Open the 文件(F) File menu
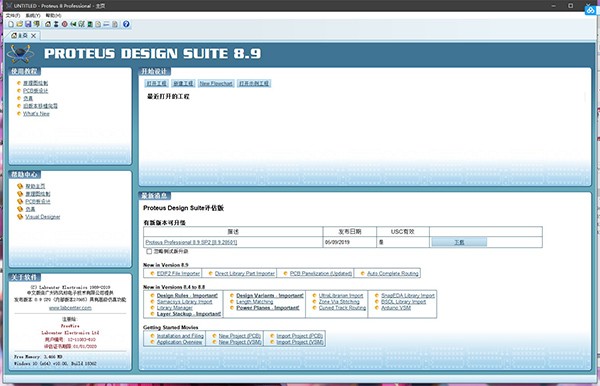 (x=13, y=15)
